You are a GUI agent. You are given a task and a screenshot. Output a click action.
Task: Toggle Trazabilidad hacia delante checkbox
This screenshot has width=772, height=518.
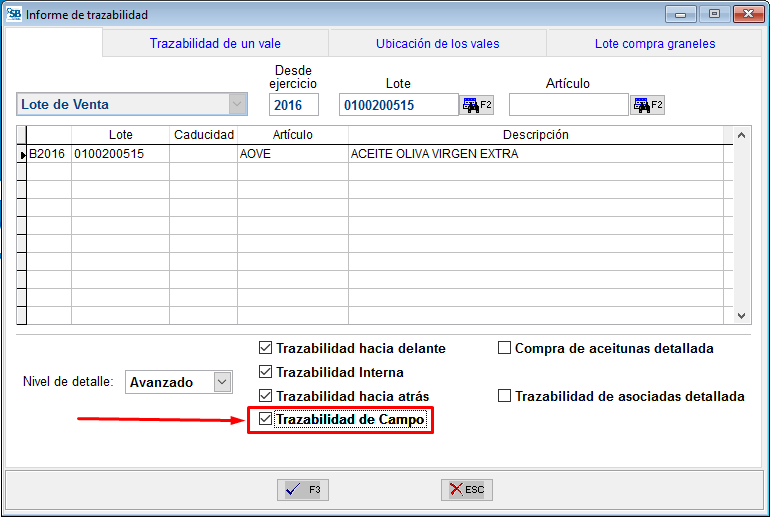click(265, 349)
